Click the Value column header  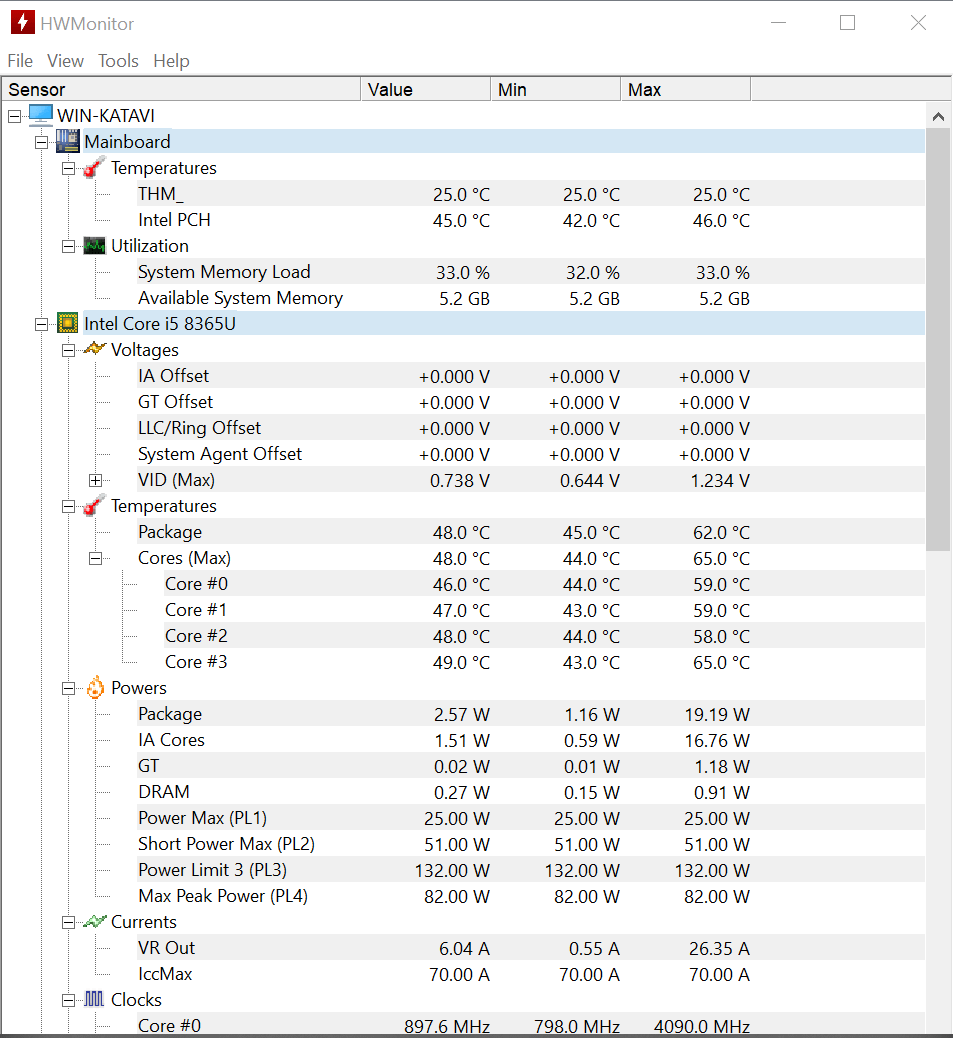(x=425, y=89)
